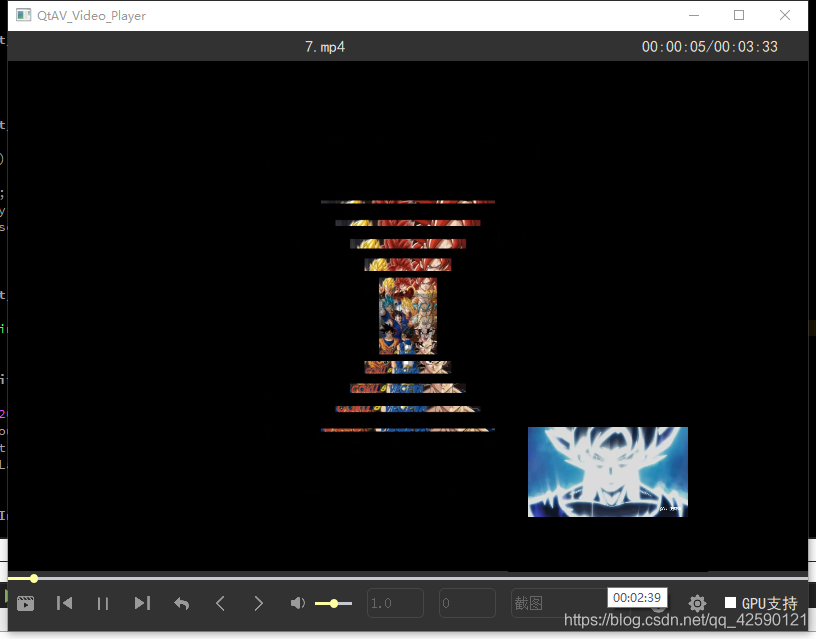Click the input field showing 0
Viewport: 816px width, 639px height.
point(467,603)
